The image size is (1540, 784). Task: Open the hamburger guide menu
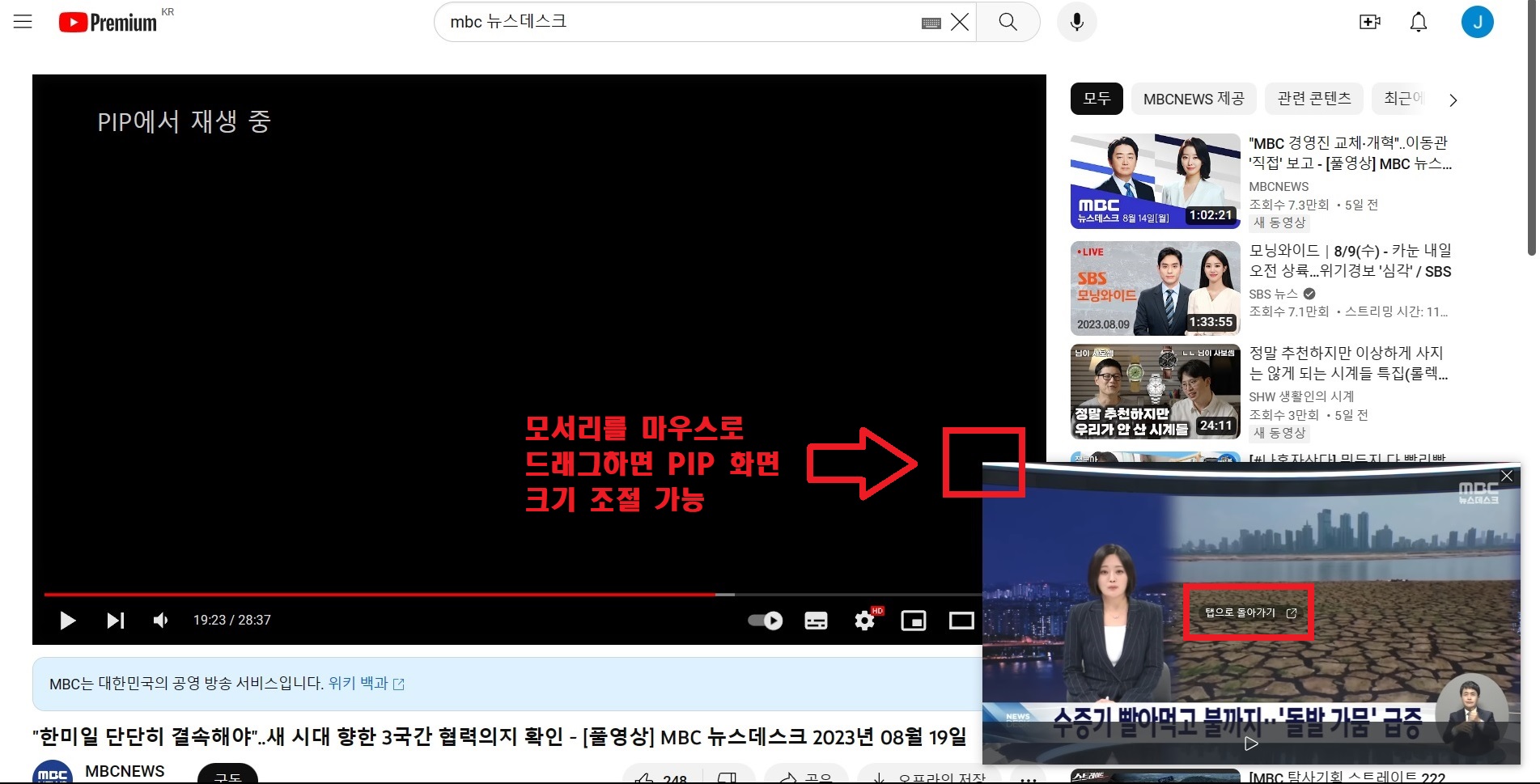(x=22, y=22)
